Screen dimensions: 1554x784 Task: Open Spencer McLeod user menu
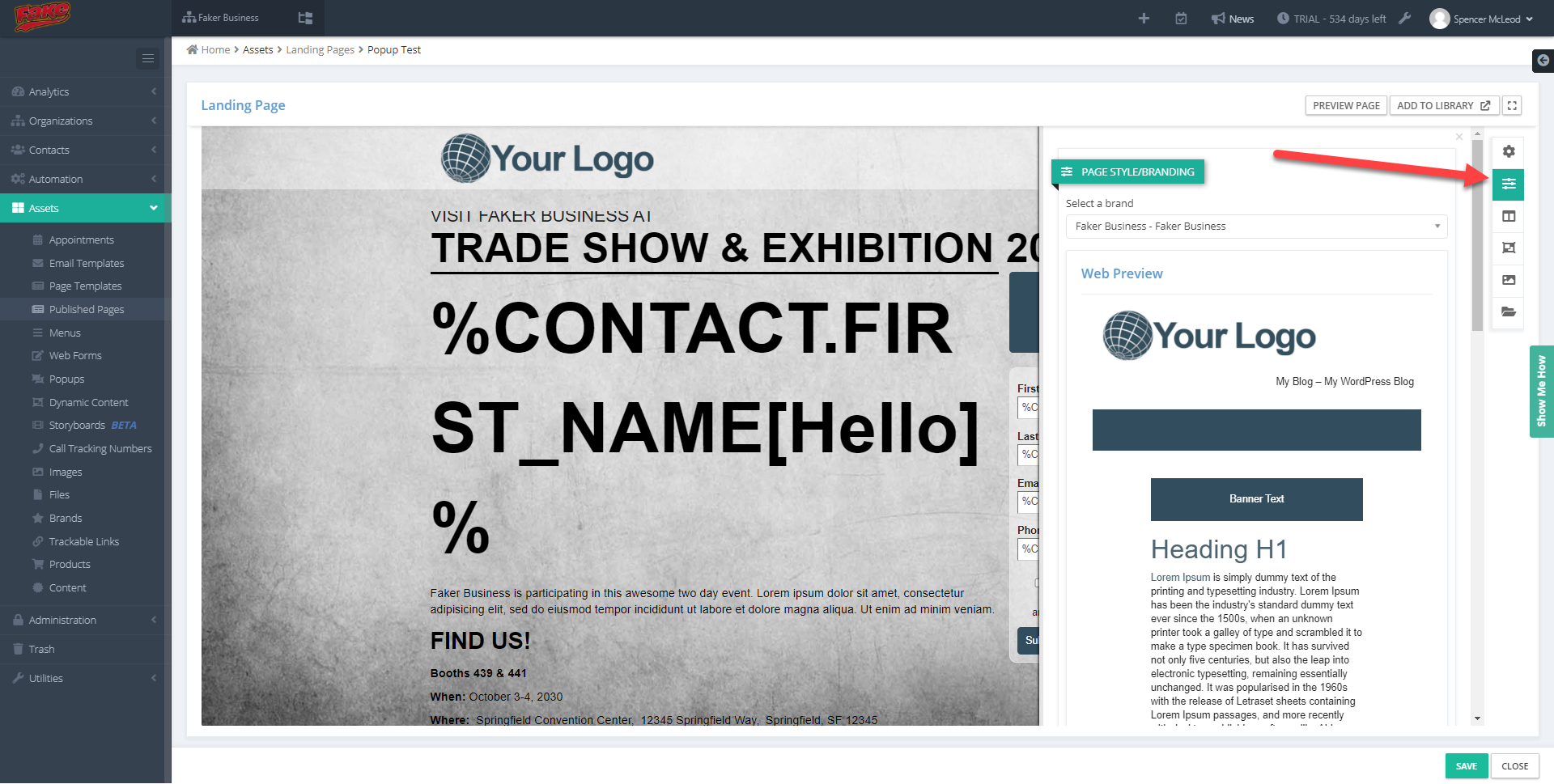click(1481, 19)
